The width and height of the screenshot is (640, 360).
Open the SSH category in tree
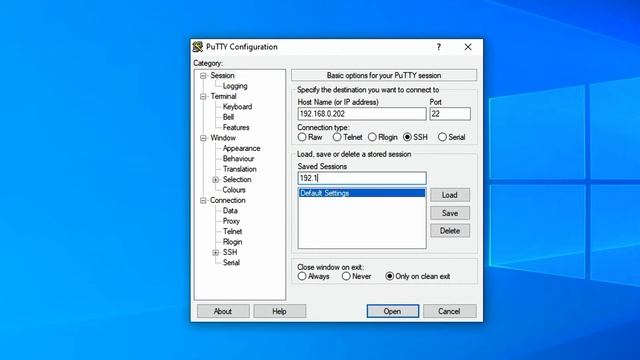tap(230, 252)
